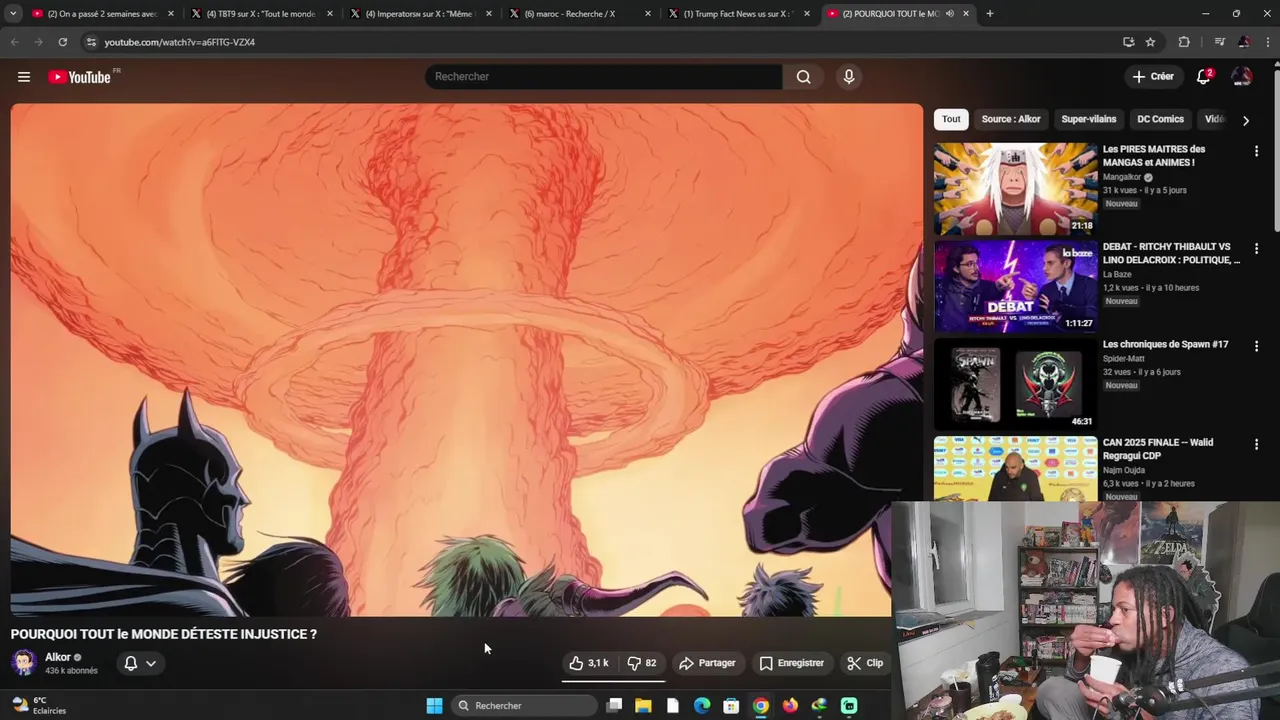Open the Windows Start button
This screenshot has height=720, width=1280.
click(434, 706)
